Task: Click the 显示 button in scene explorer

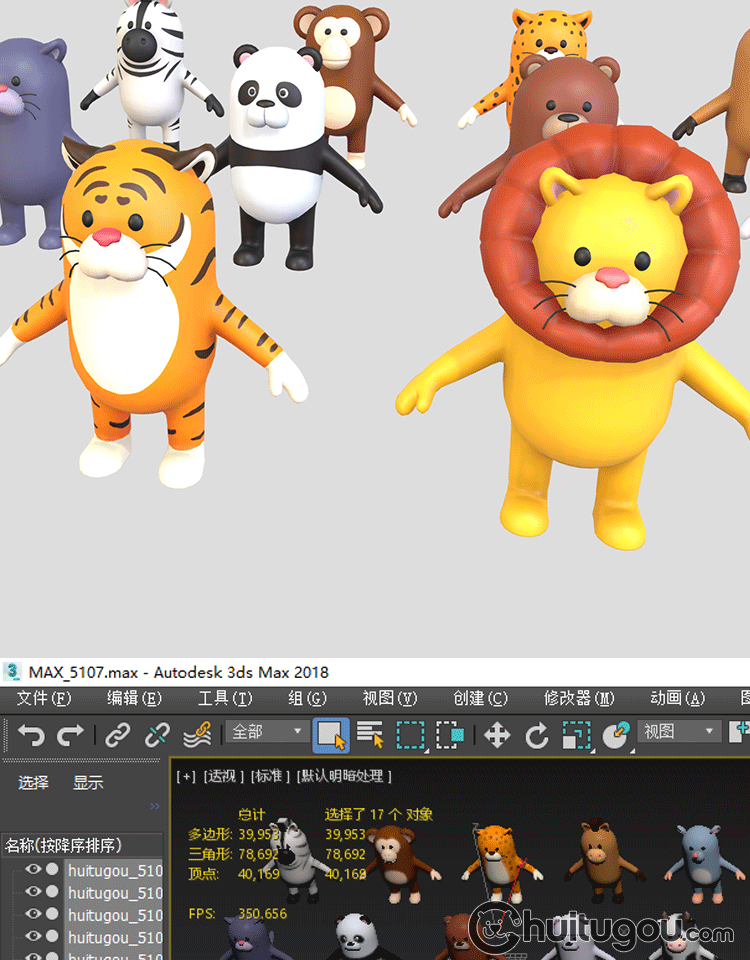Action: coord(88,783)
